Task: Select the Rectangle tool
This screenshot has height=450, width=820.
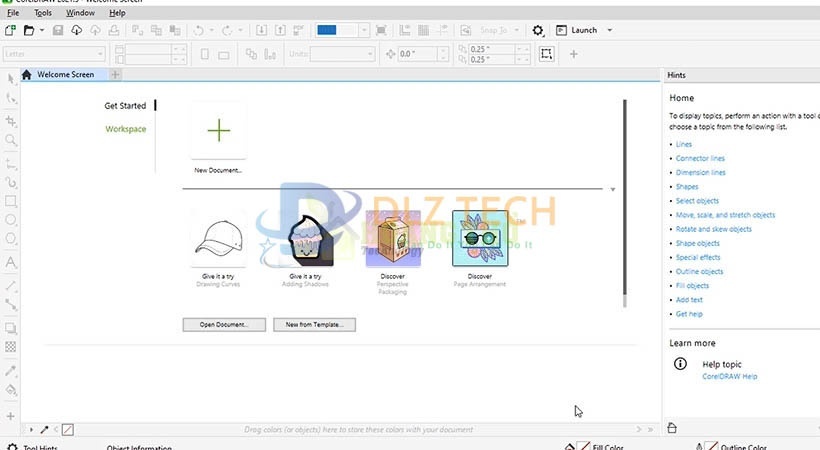Action: click(x=11, y=201)
